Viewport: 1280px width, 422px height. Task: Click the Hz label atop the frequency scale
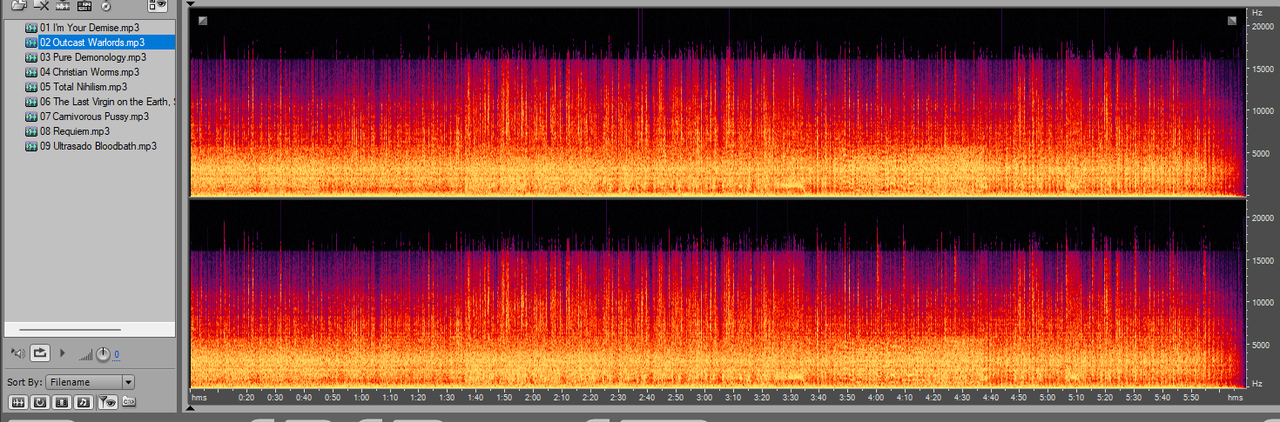(x=1258, y=12)
